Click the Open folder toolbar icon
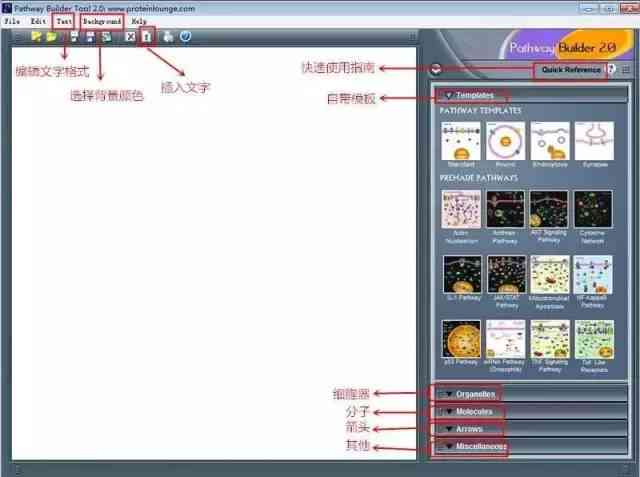The width and height of the screenshot is (640, 477). point(51,37)
